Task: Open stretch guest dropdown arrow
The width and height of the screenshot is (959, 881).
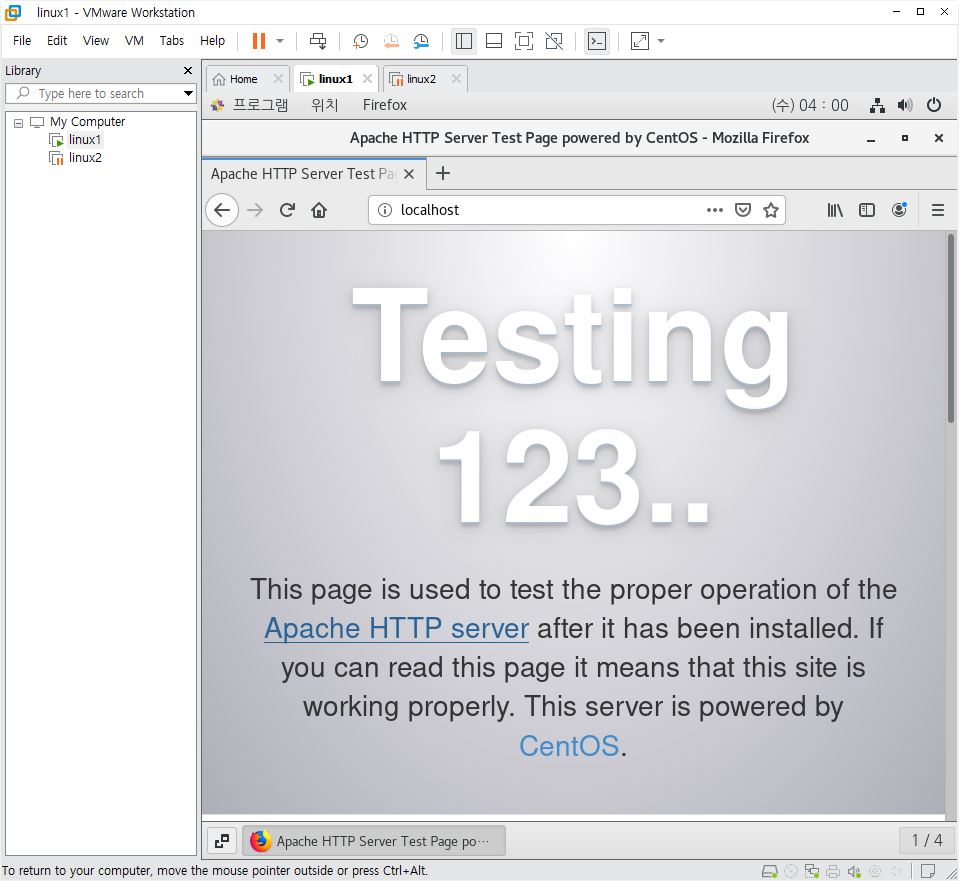Action: click(x=661, y=41)
